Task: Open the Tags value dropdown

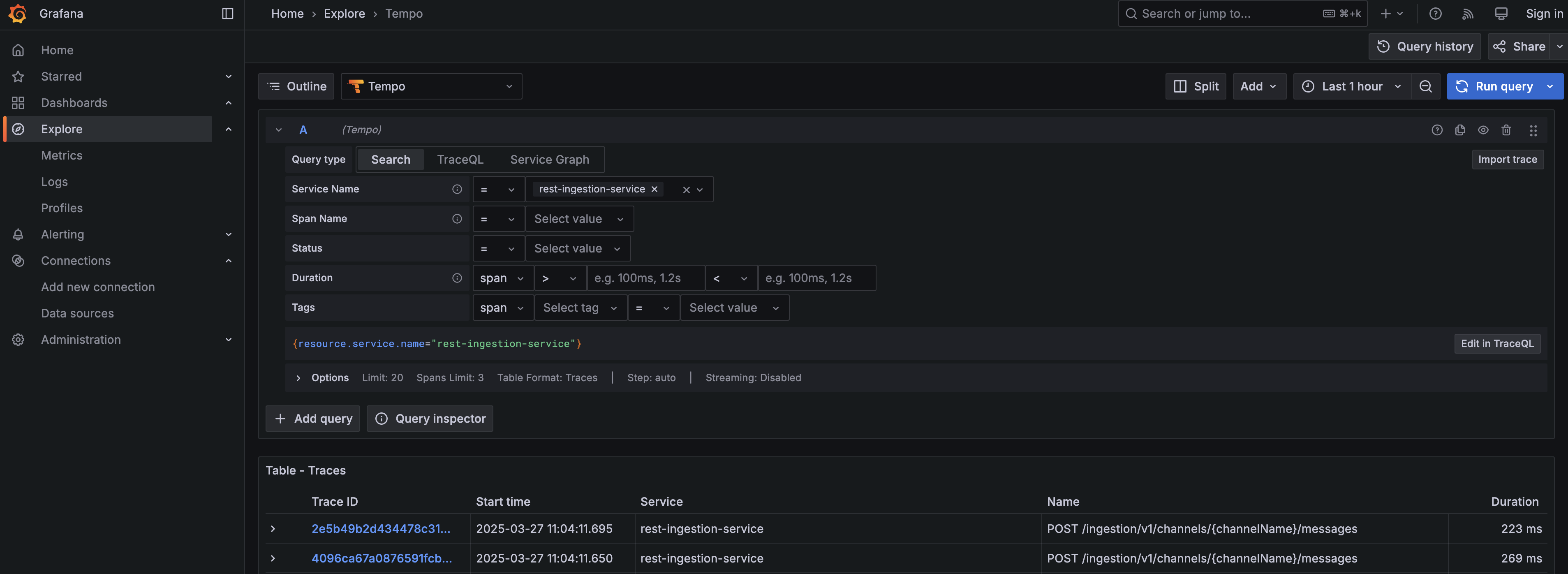Action: pos(735,308)
